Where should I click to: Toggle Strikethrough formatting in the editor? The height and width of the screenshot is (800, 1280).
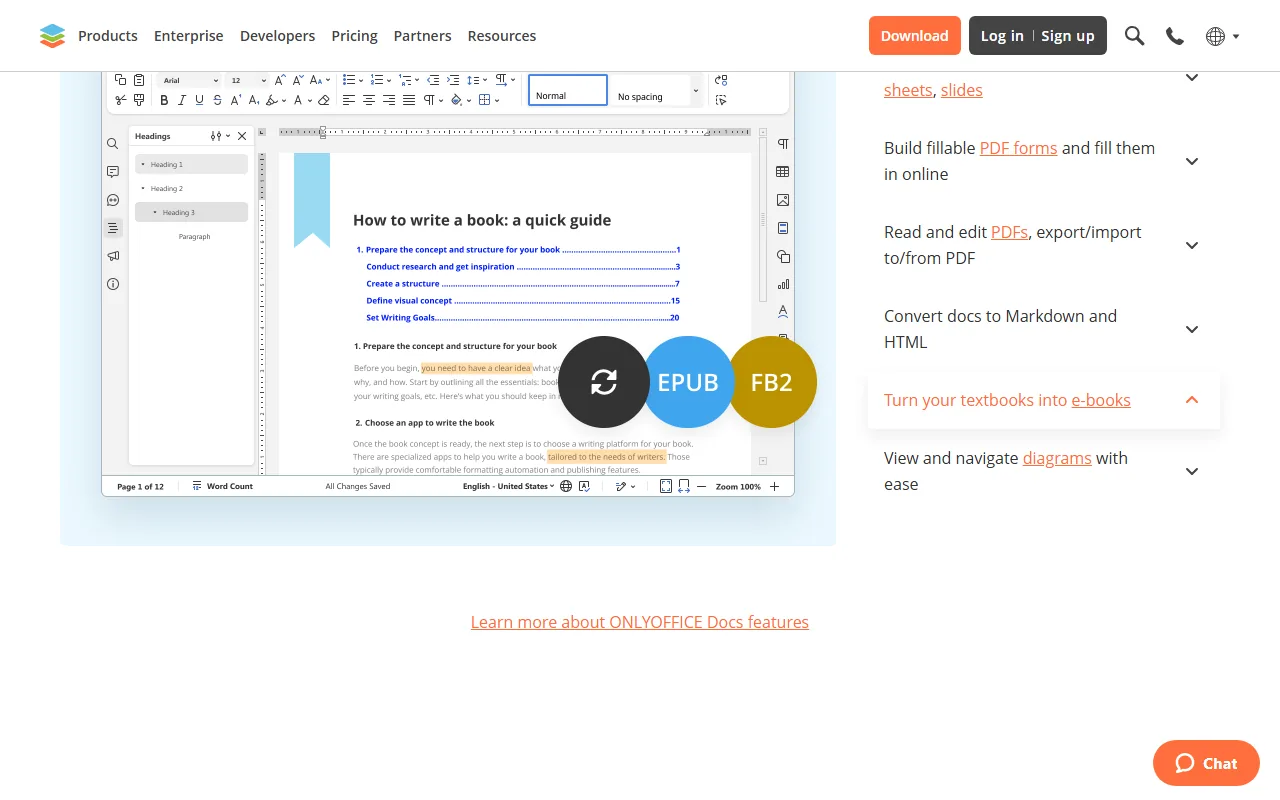(x=217, y=100)
